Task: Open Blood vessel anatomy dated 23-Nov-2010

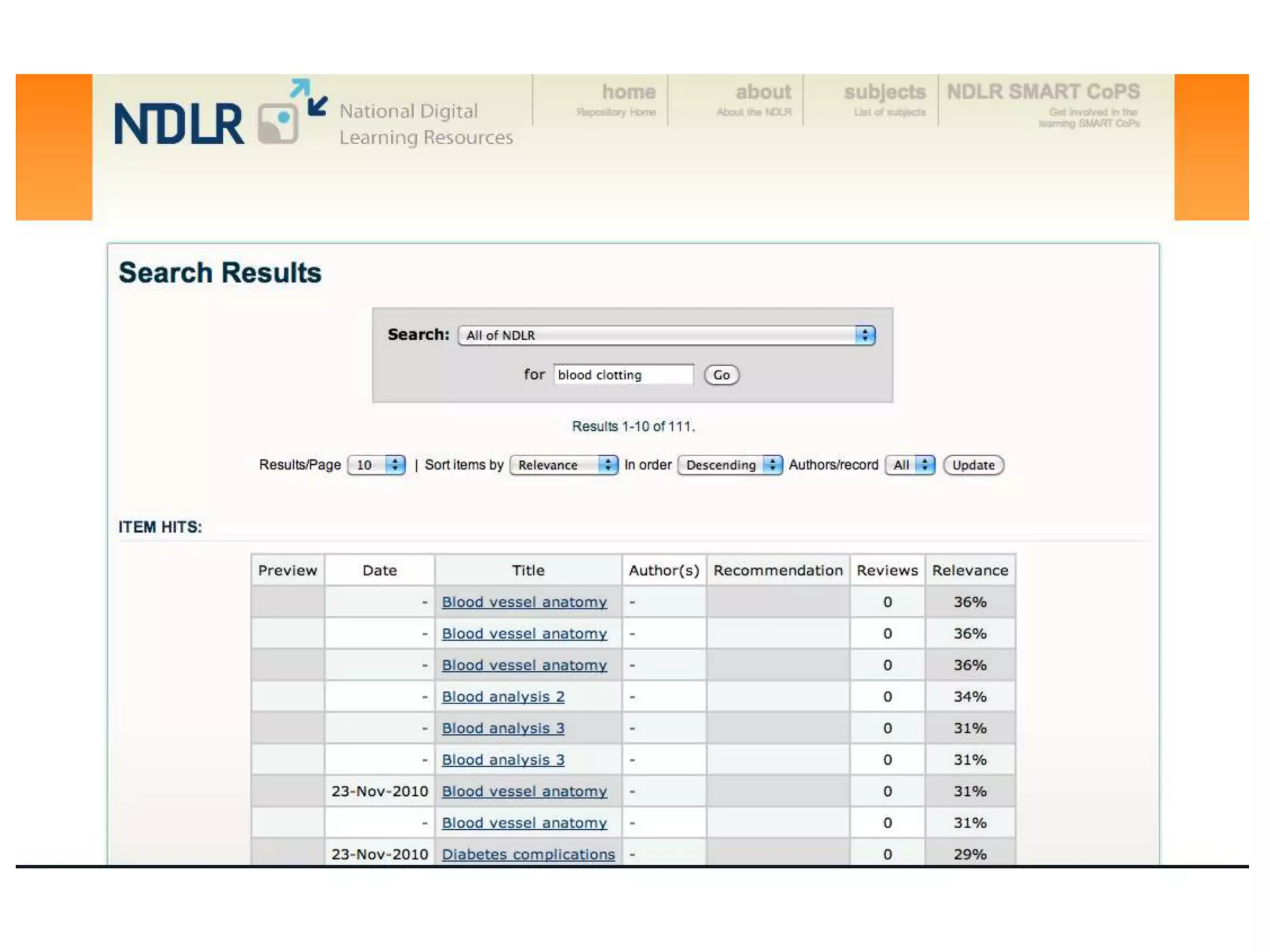Action: coord(524,791)
